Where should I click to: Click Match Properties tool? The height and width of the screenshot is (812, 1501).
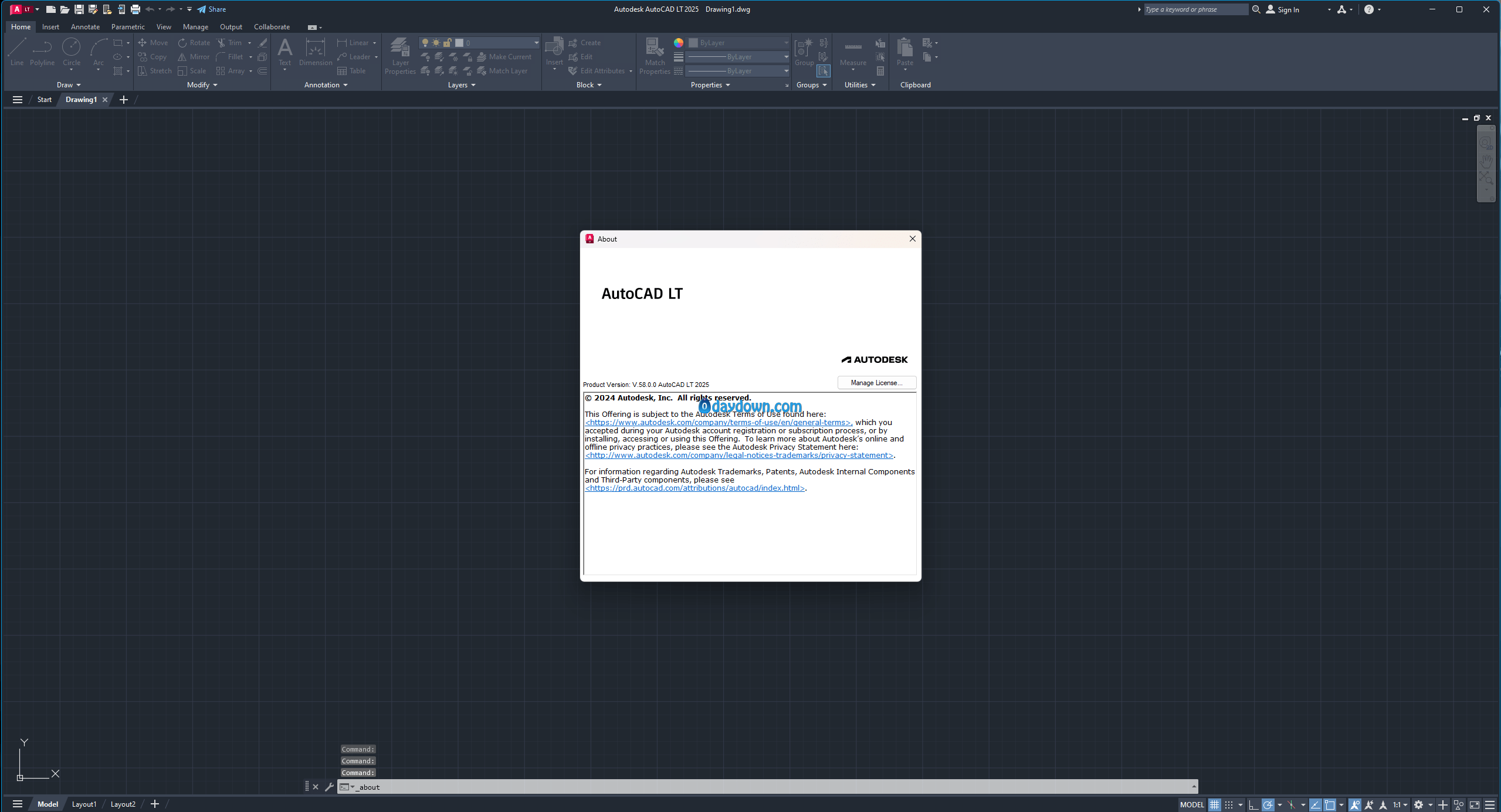pyautogui.click(x=655, y=56)
